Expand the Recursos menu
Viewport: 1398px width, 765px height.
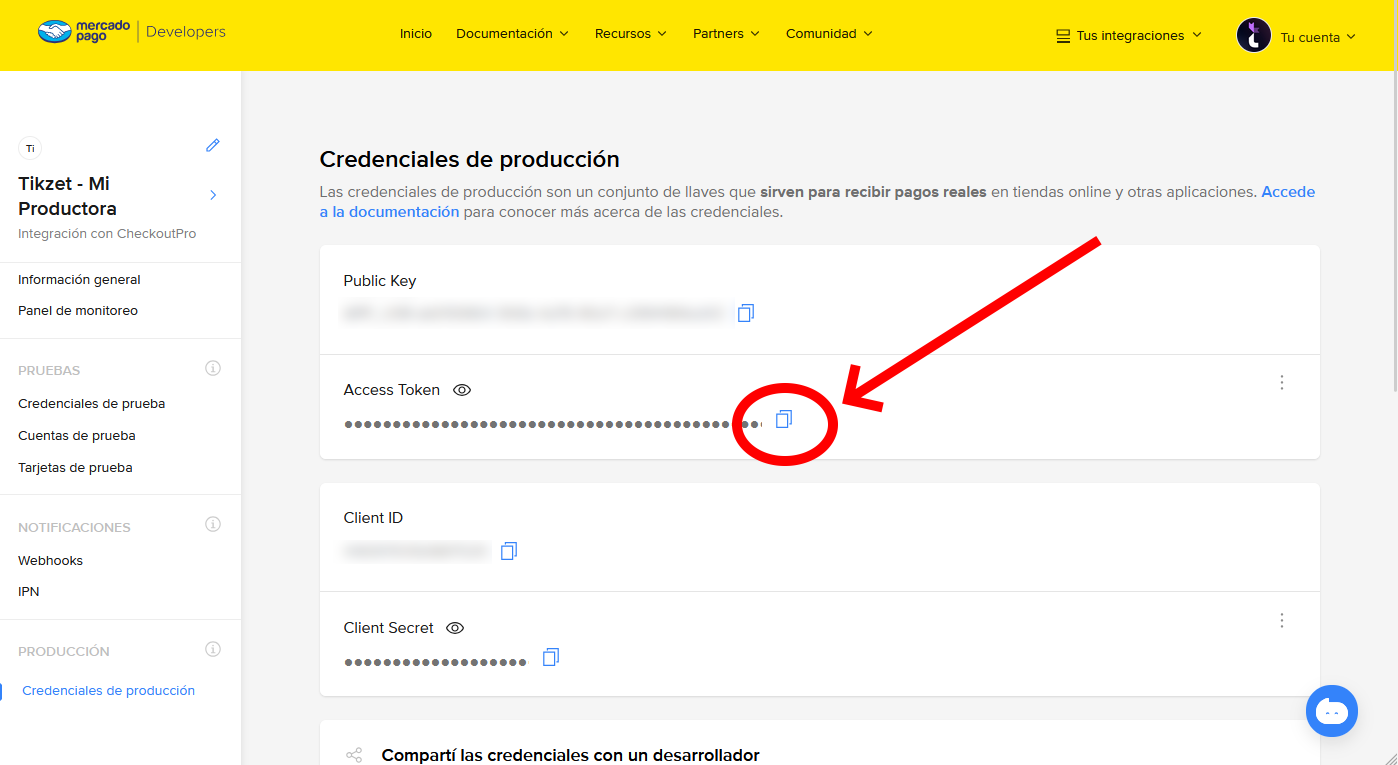(x=630, y=33)
